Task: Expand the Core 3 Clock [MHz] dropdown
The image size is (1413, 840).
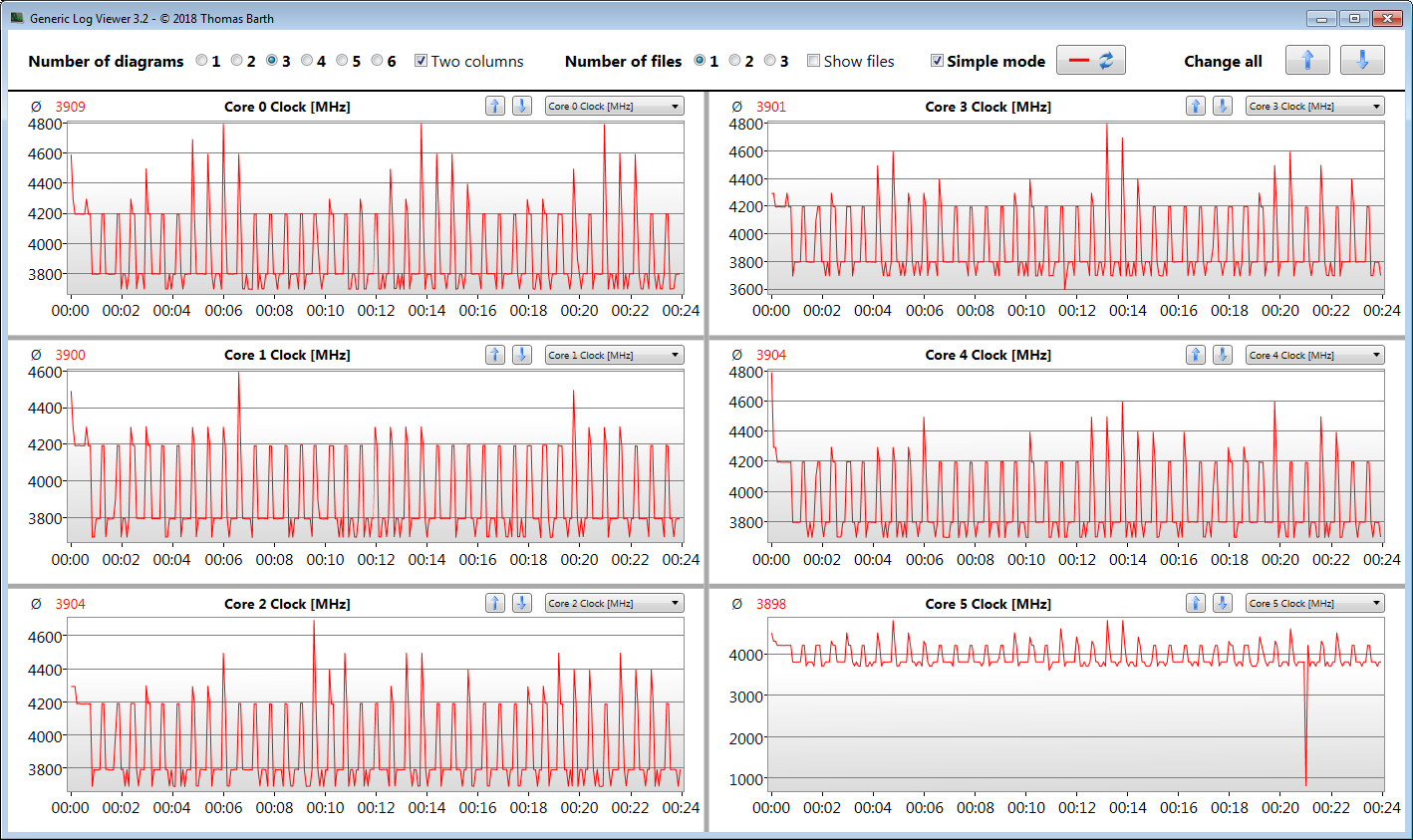Action: (1314, 107)
